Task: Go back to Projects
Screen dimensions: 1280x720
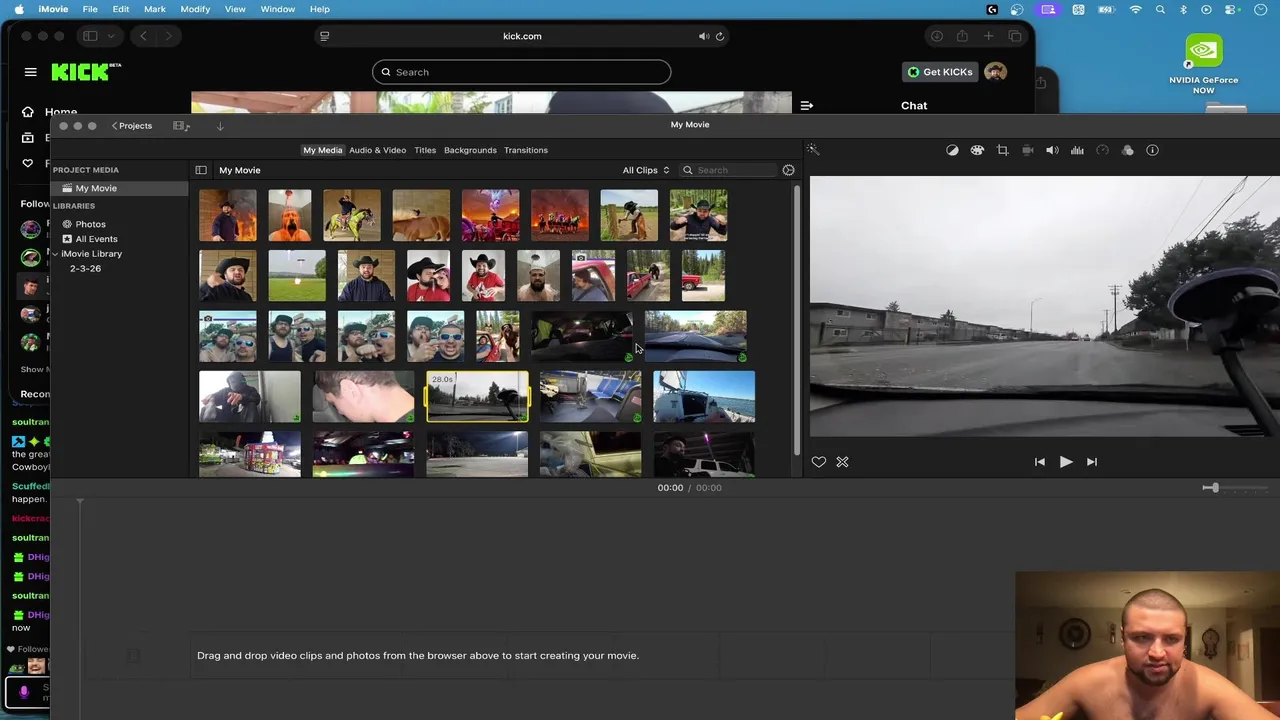Action: tap(132, 126)
